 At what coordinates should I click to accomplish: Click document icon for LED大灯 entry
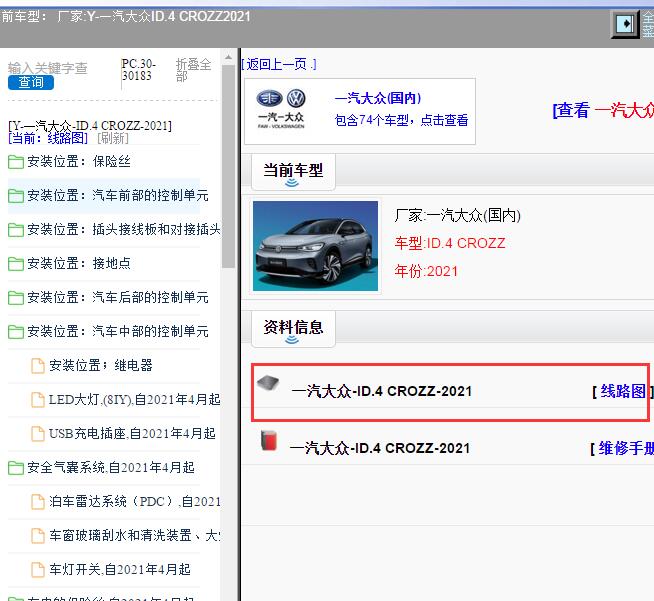click(38, 400)
